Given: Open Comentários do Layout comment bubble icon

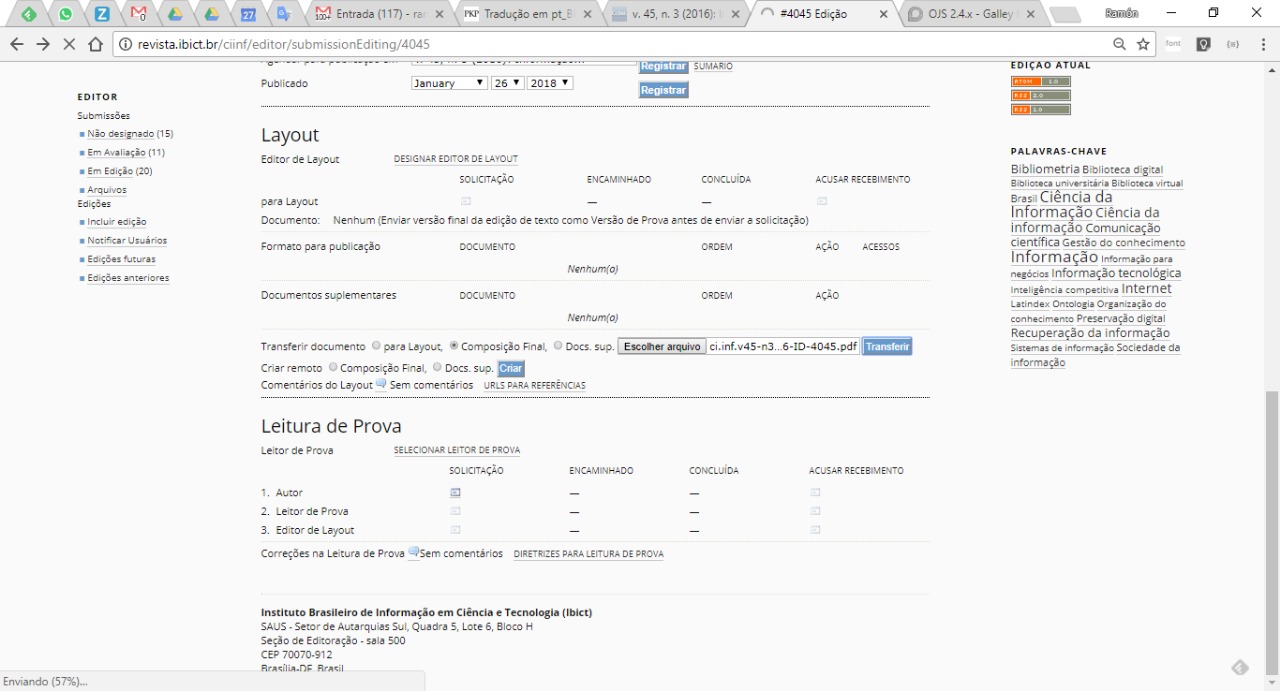Looking at the screenshot, I should [381, 384].
